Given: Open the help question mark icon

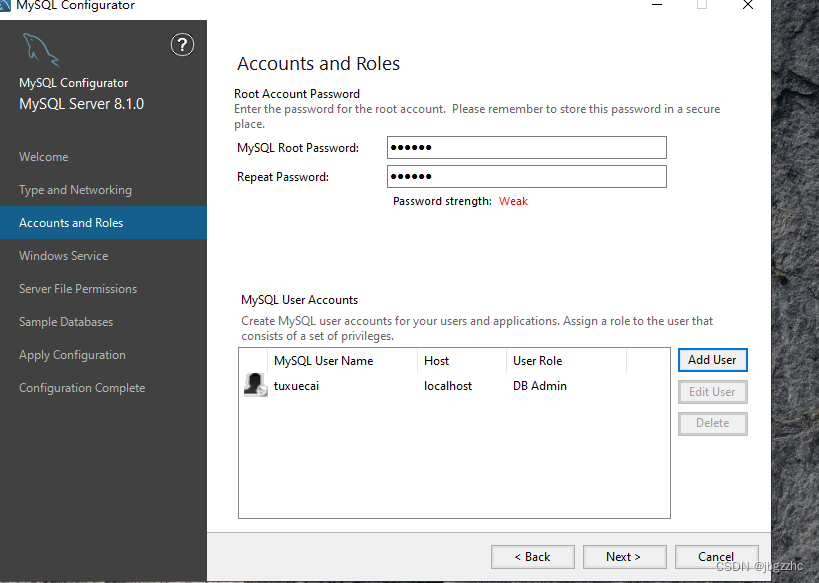Looking at the screenshot, I should 182,45.
